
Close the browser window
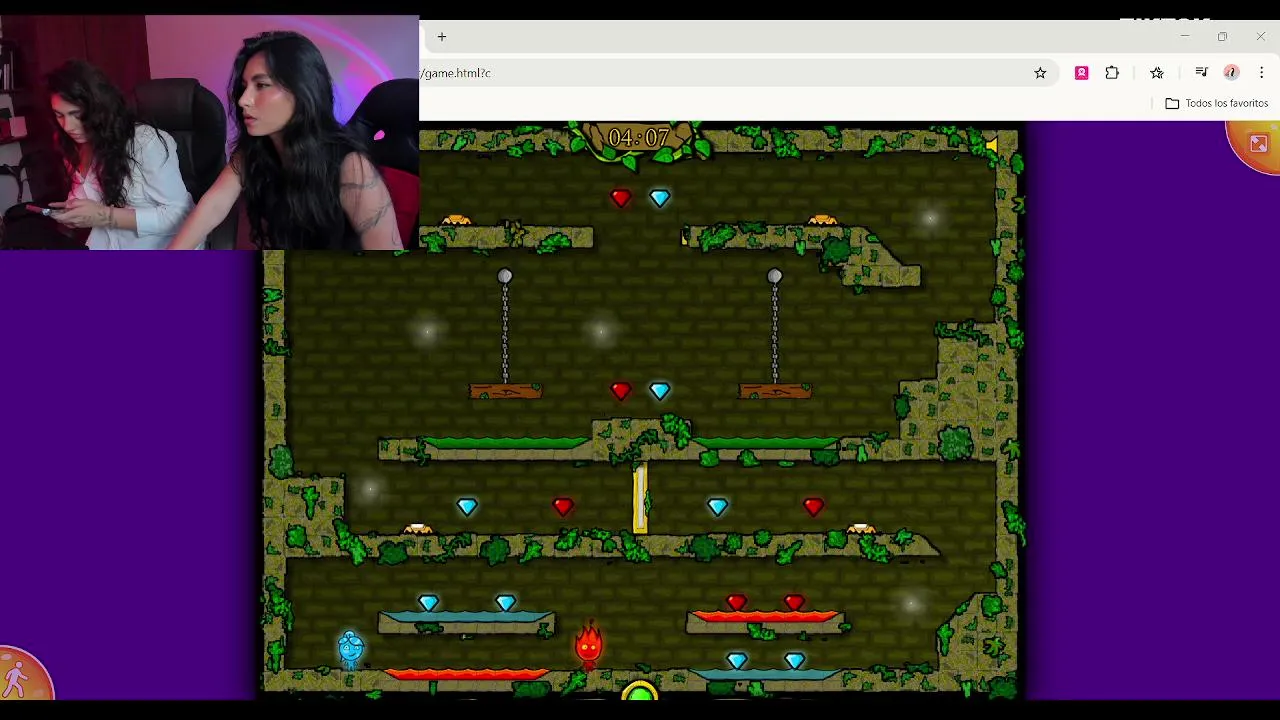[x=1260, y=37]
